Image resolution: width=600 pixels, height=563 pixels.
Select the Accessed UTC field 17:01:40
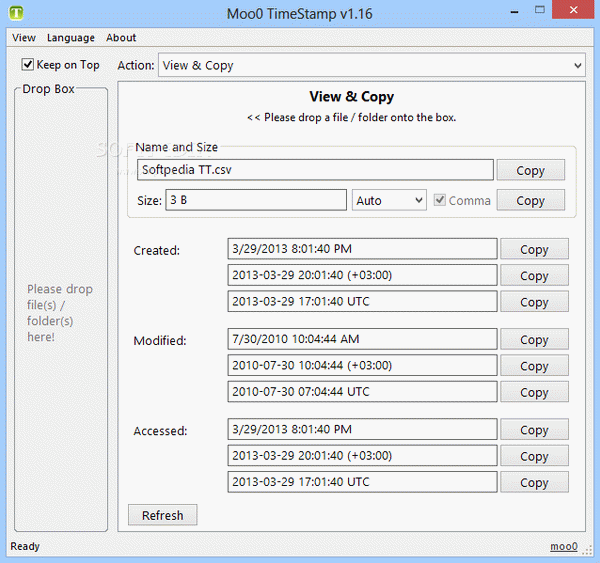click(362, 482)
